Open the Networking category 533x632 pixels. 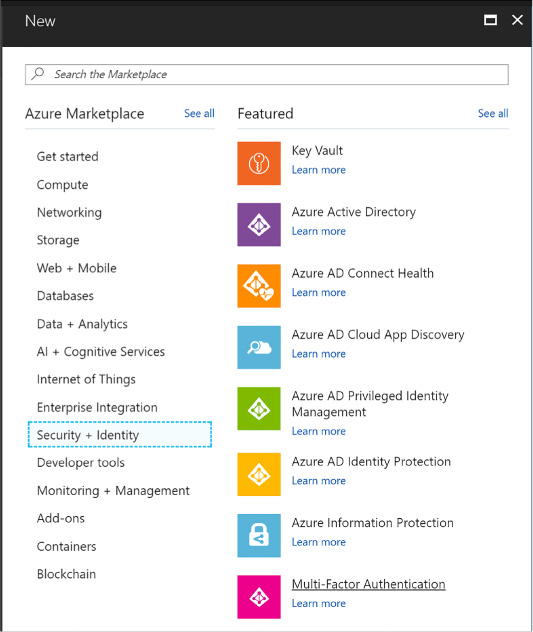pyautogui.click(x=69, y=212)
